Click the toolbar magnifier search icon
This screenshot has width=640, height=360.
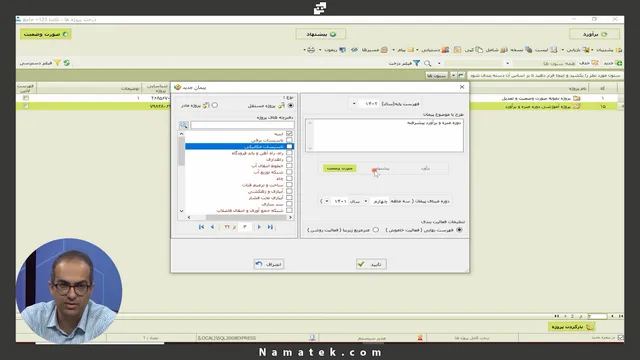[427, 63]
